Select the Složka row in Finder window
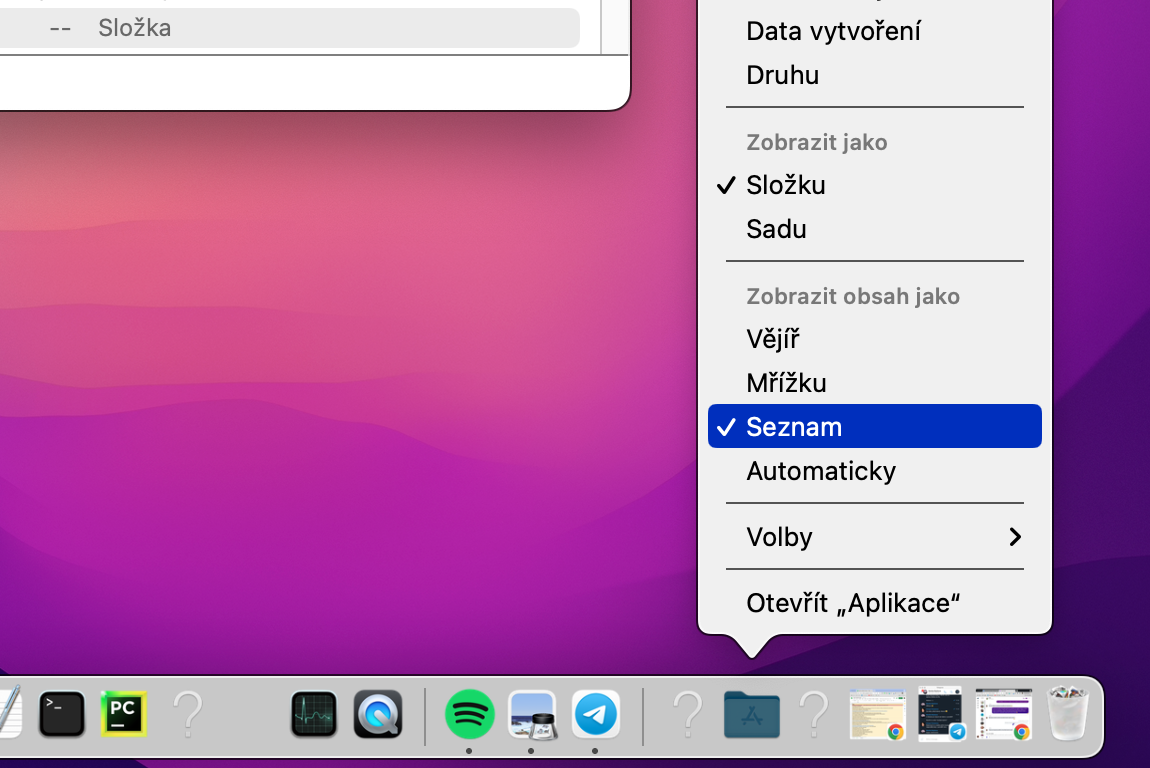Screen dimensions: 1150x768 pos(290,28)
